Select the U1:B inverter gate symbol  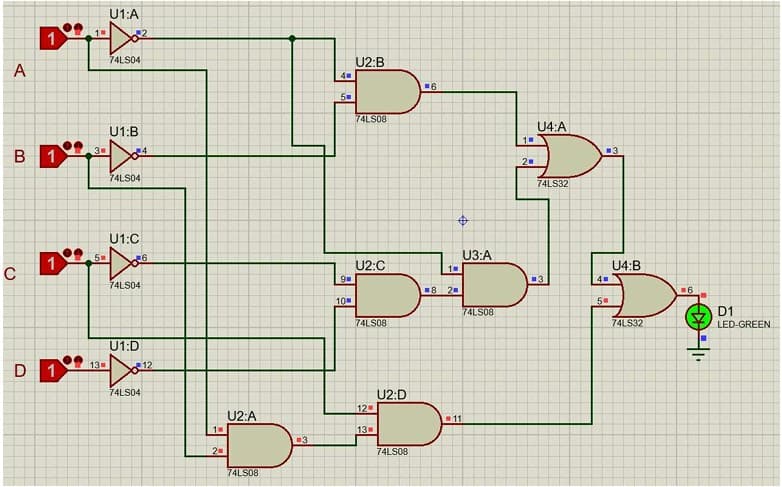(123, 157)
